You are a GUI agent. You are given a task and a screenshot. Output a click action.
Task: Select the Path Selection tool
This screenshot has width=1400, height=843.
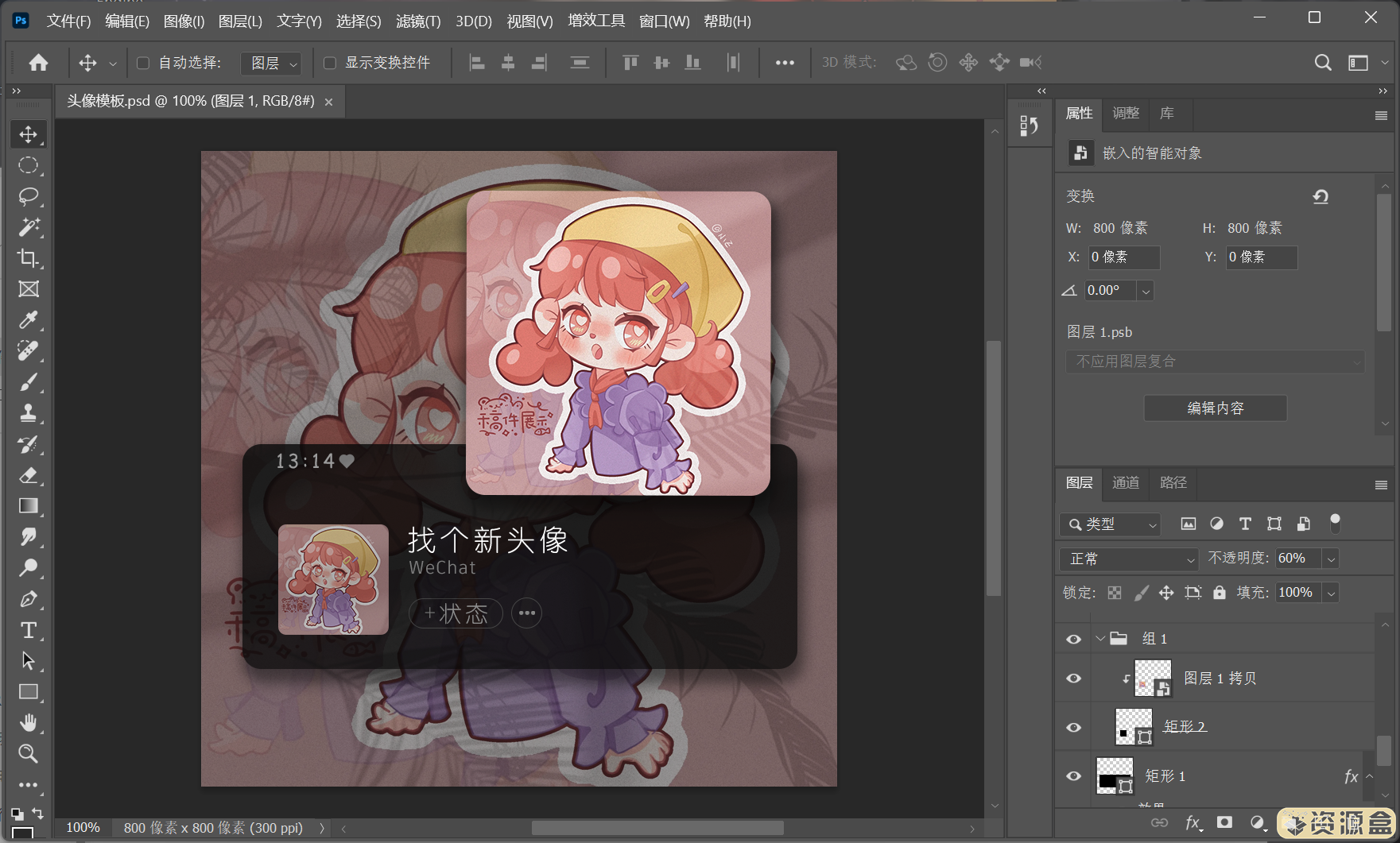point(29,661)
